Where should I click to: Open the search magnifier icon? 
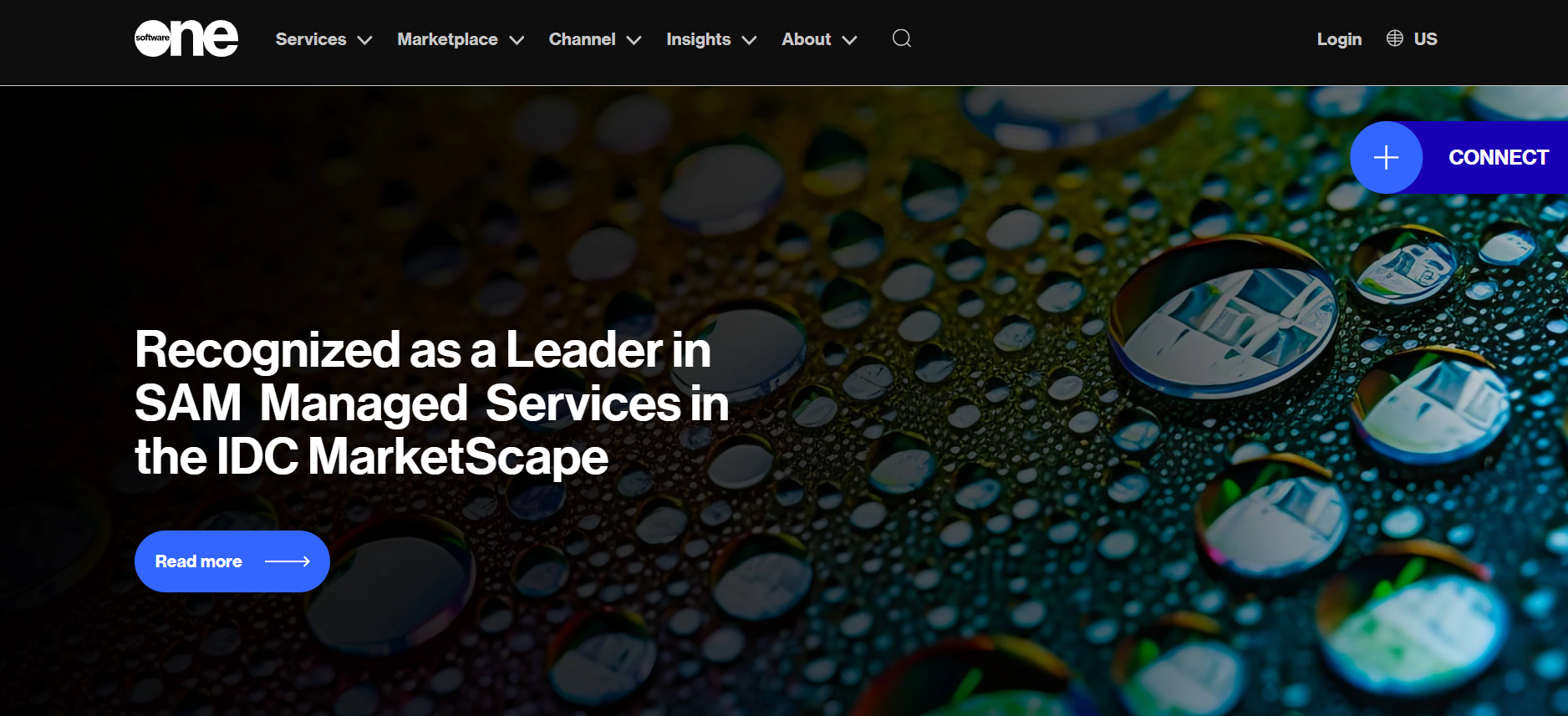click(902, 38)
